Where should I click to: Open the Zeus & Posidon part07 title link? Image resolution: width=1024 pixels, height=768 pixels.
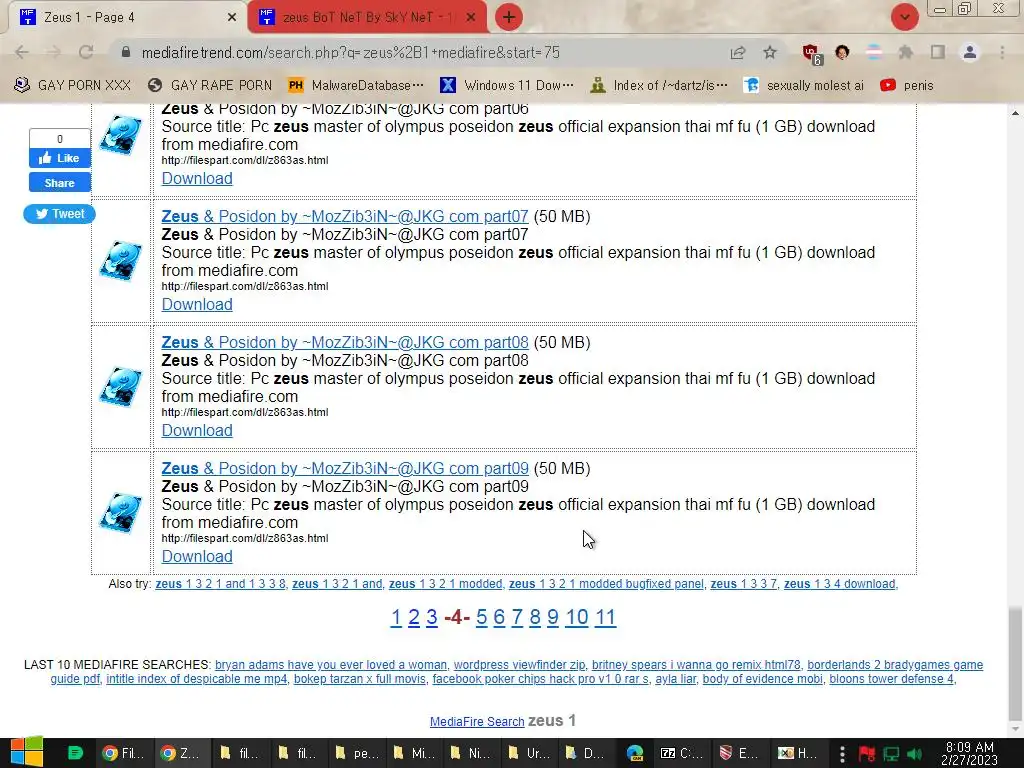345,216
